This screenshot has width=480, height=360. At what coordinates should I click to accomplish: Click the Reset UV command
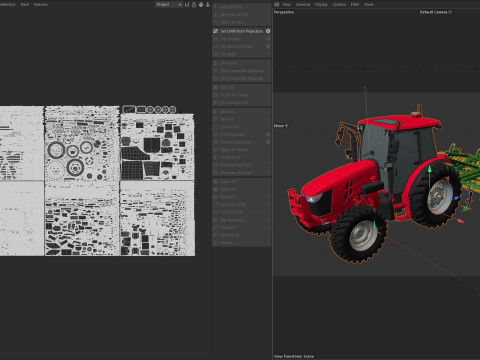point(241,197)
